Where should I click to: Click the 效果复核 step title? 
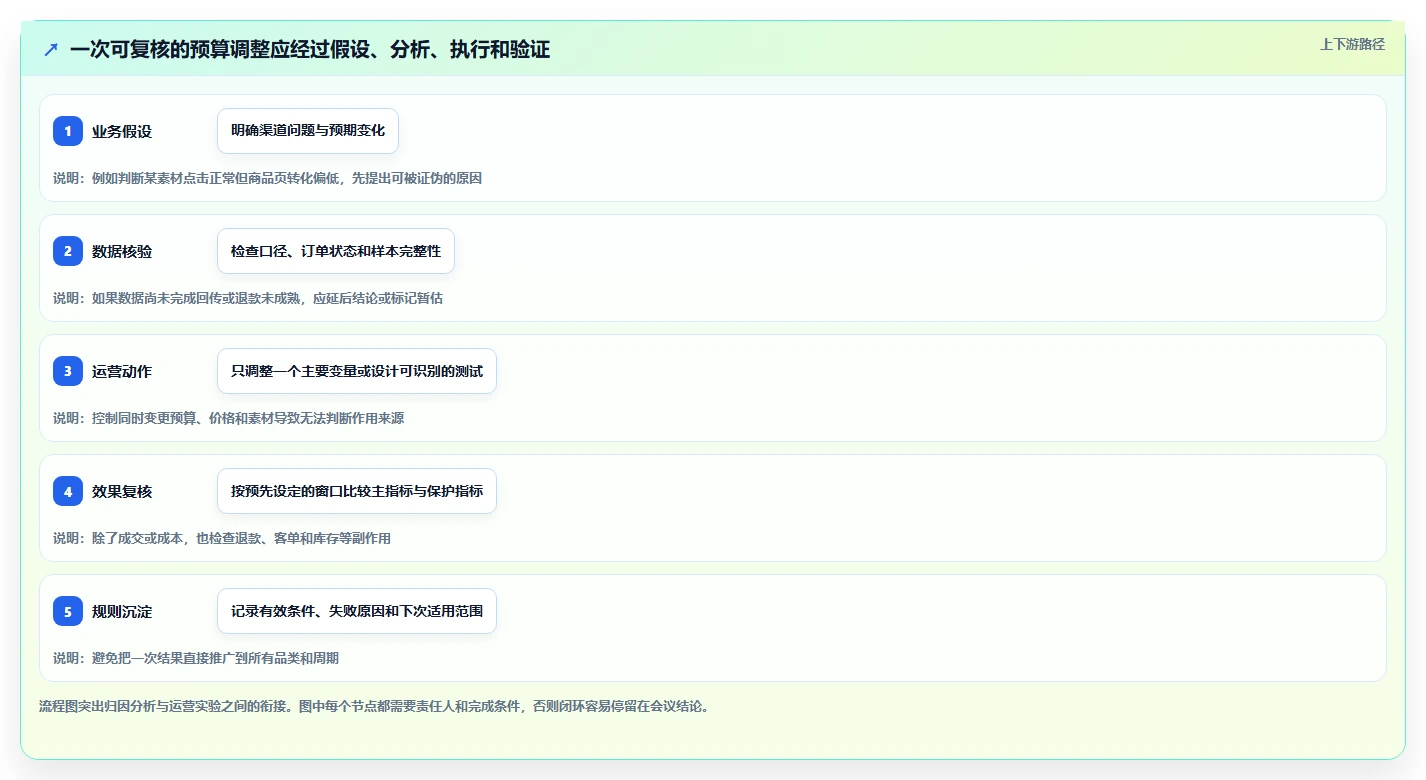tap(122, 491)
